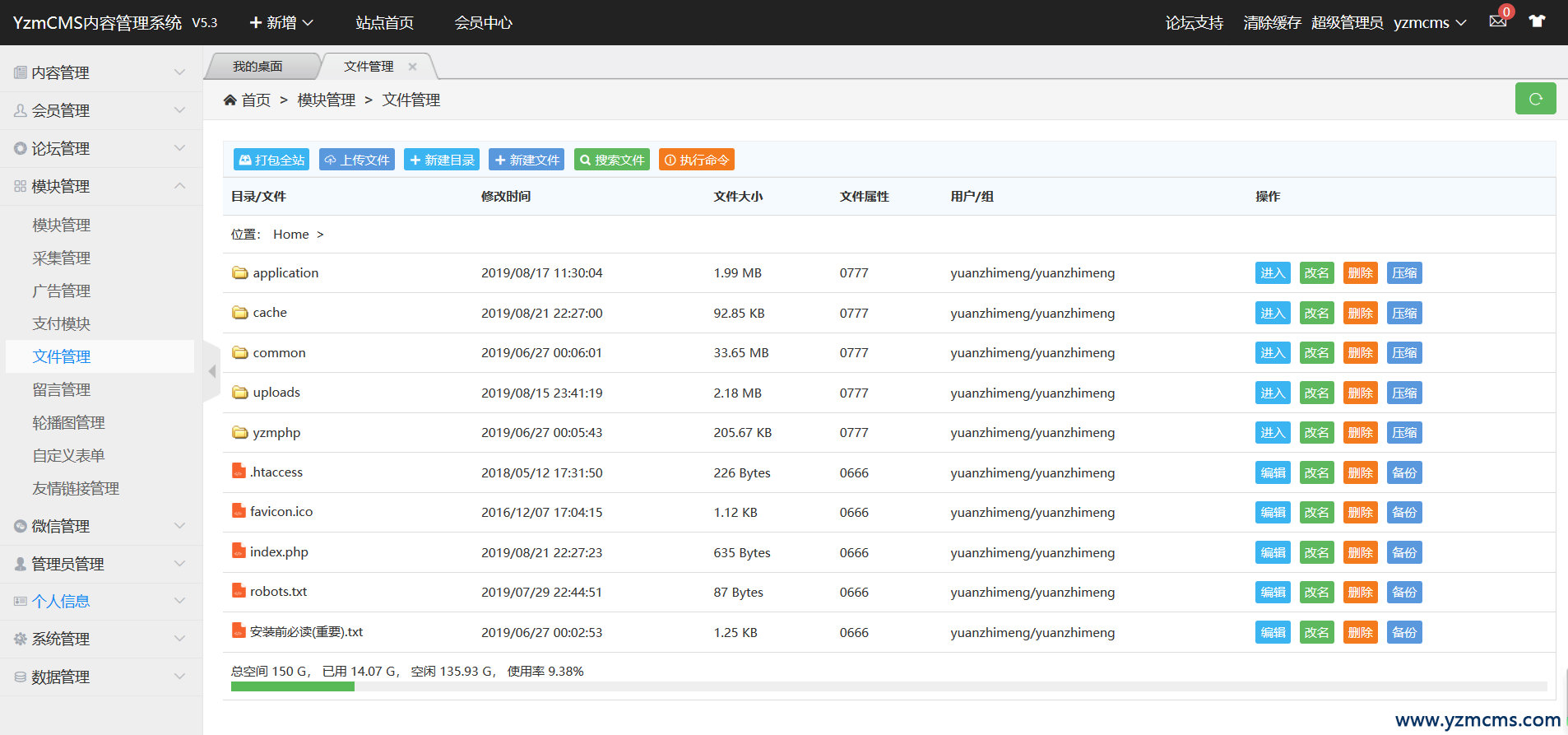Image resolution: width=1568 pixels, height=735 pixels.
Task: Click 个人信息 sidebar card icon
Action: click(x=20, y=602)
